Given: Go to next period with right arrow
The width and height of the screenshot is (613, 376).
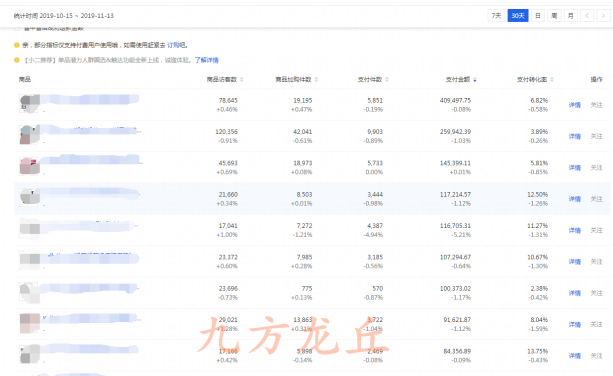Looking at the screenshot, I should tap(603, 16).
